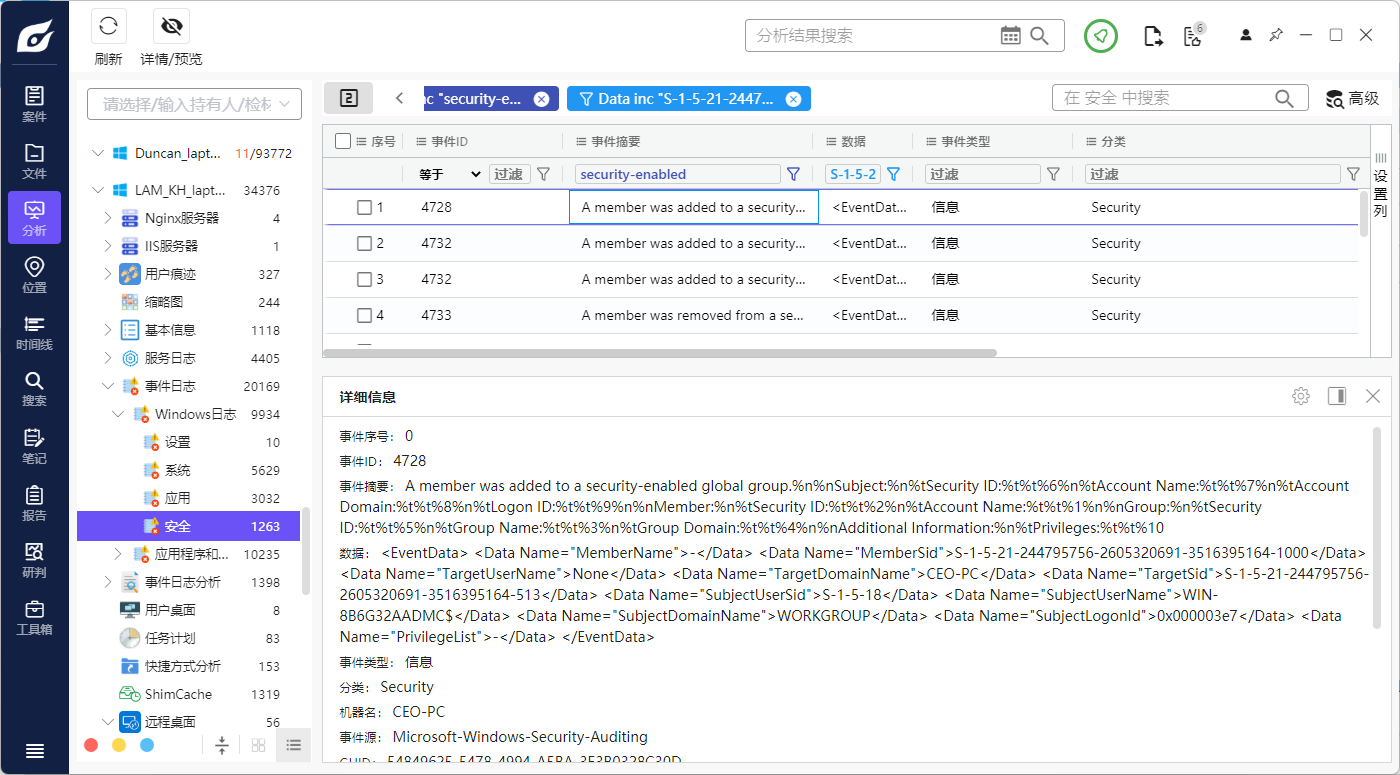Click the red color dot

click(x=91, y=745)
